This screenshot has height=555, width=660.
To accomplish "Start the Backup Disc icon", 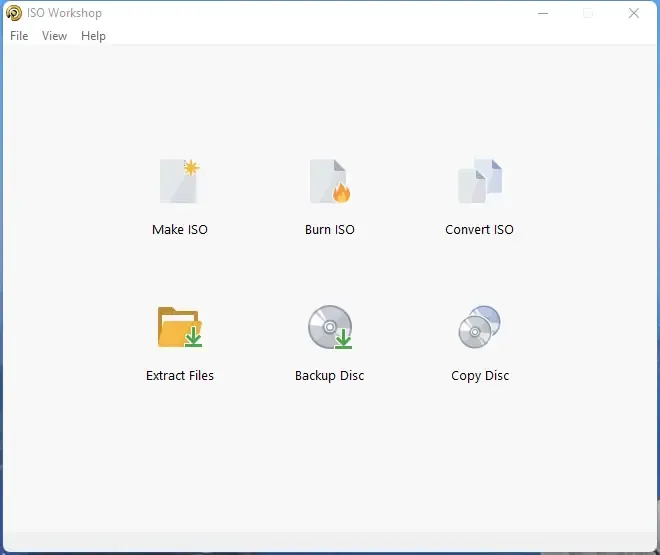I will tap(330, 327).
